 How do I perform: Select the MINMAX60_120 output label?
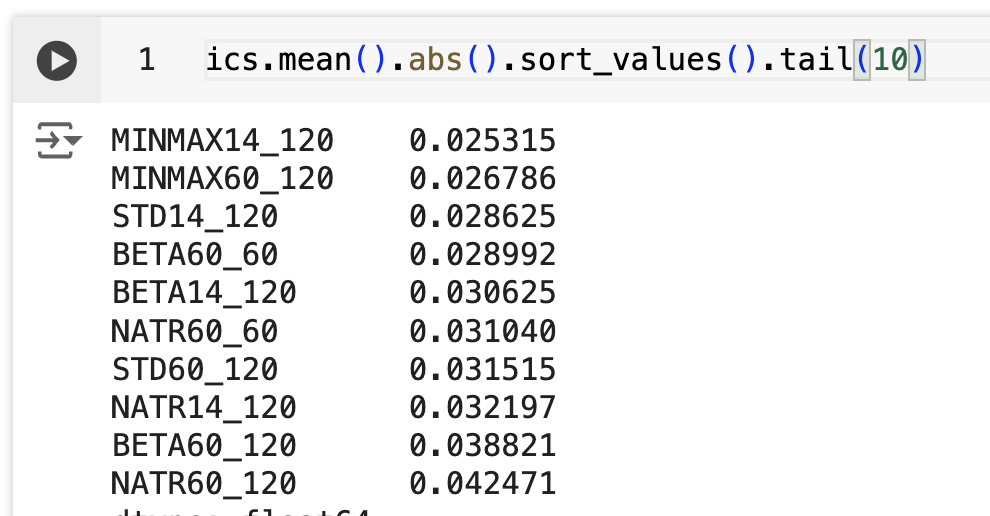click(223, 179)
